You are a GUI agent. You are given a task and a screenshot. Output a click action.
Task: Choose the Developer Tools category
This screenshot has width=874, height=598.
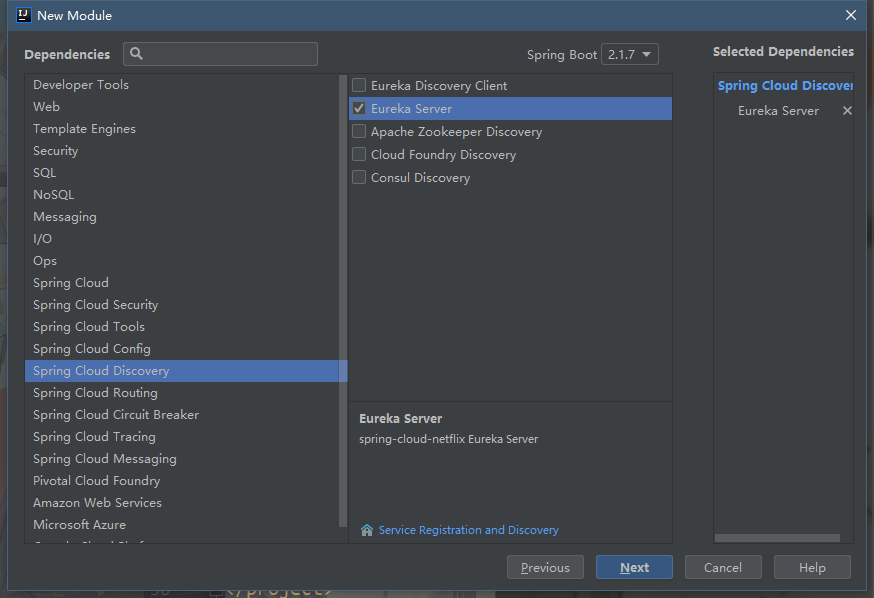81,85
